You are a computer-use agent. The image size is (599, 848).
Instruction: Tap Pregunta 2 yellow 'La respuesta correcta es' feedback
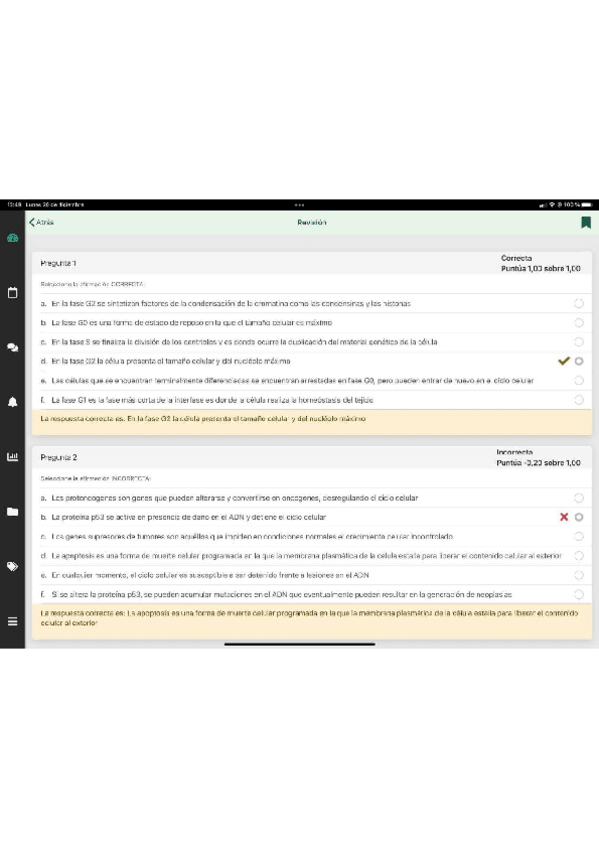click(x=312, y=621)
